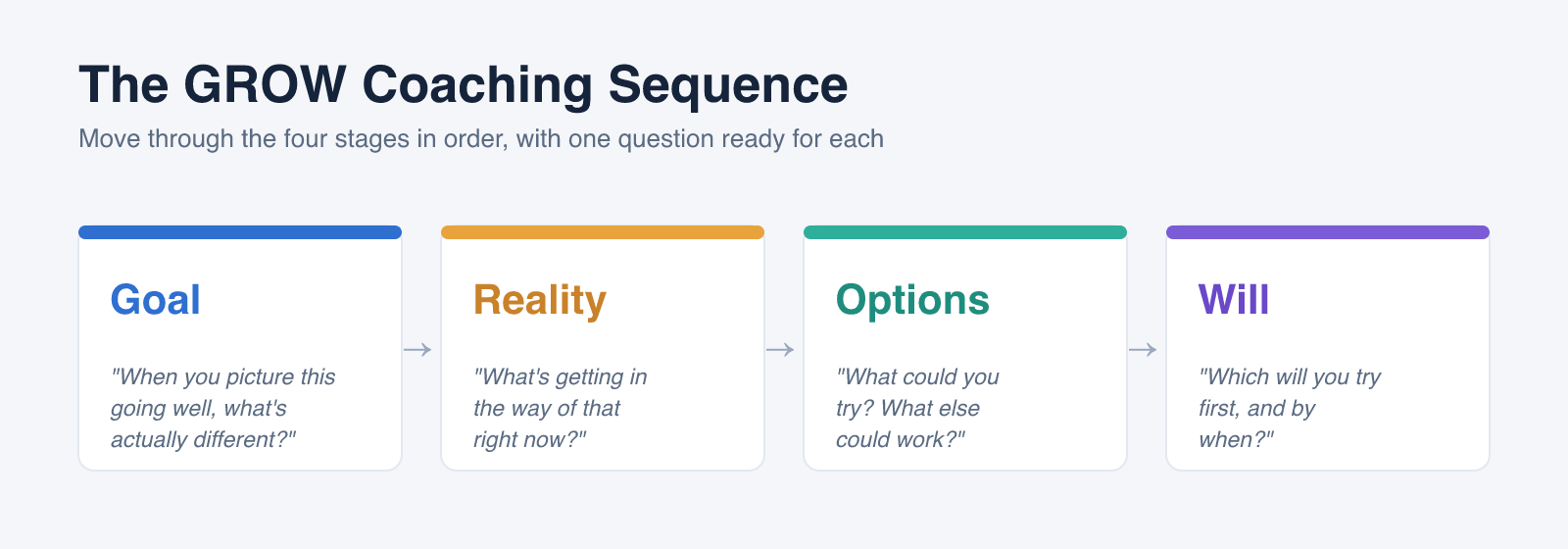Click the quote "When you picture this going well"
The width and height of the screenshot is (1568, 549).
pos(223,408)
